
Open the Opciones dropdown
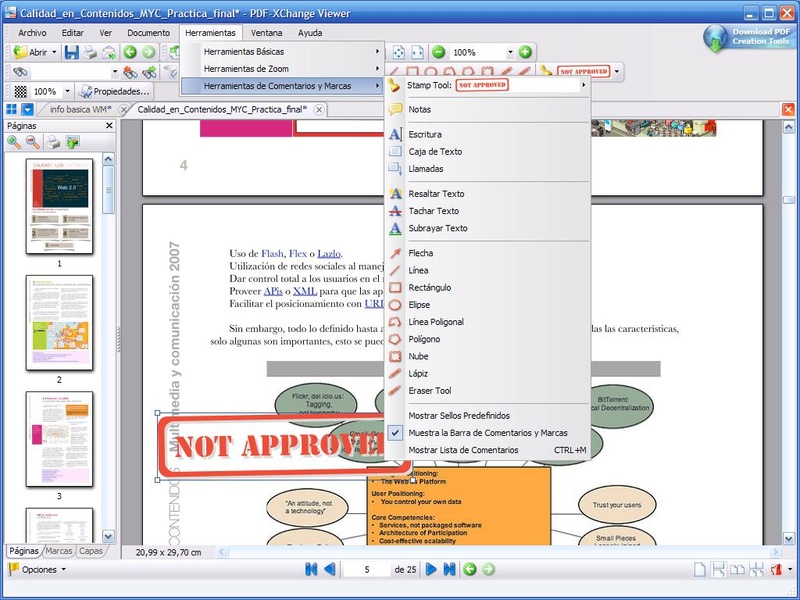38,569
